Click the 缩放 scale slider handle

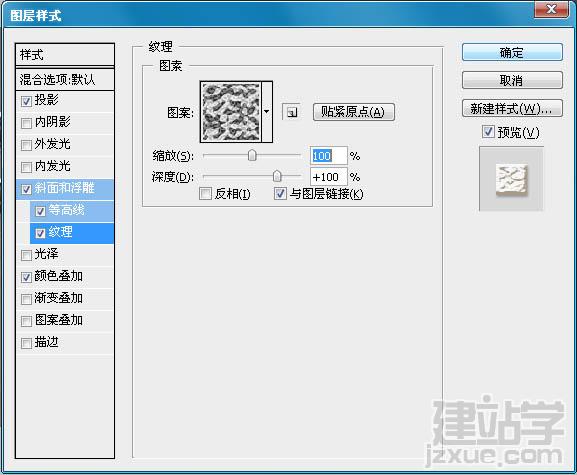point(252,155)
